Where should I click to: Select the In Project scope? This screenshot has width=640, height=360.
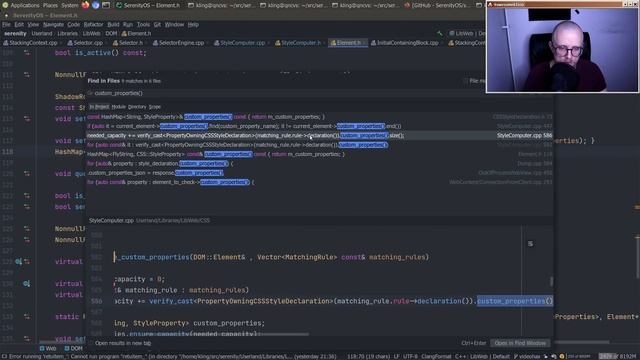point(99,107)
